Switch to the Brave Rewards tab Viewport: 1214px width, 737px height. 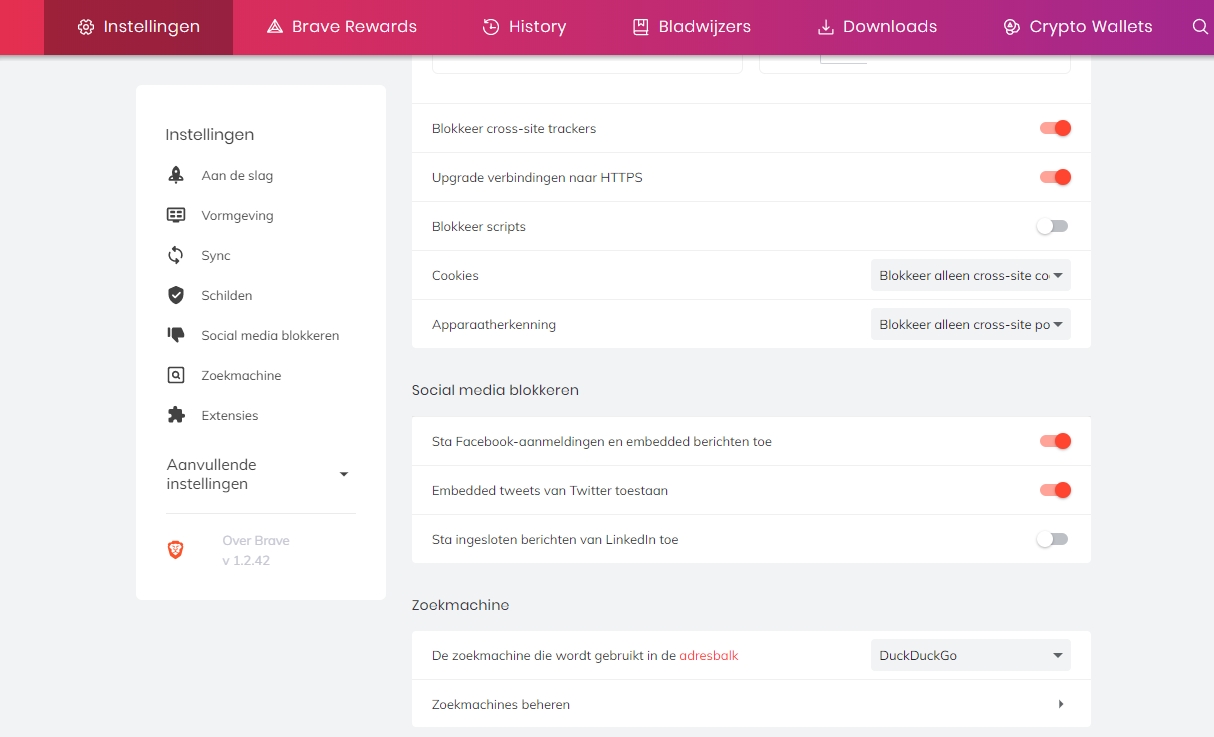pos(341,27)
